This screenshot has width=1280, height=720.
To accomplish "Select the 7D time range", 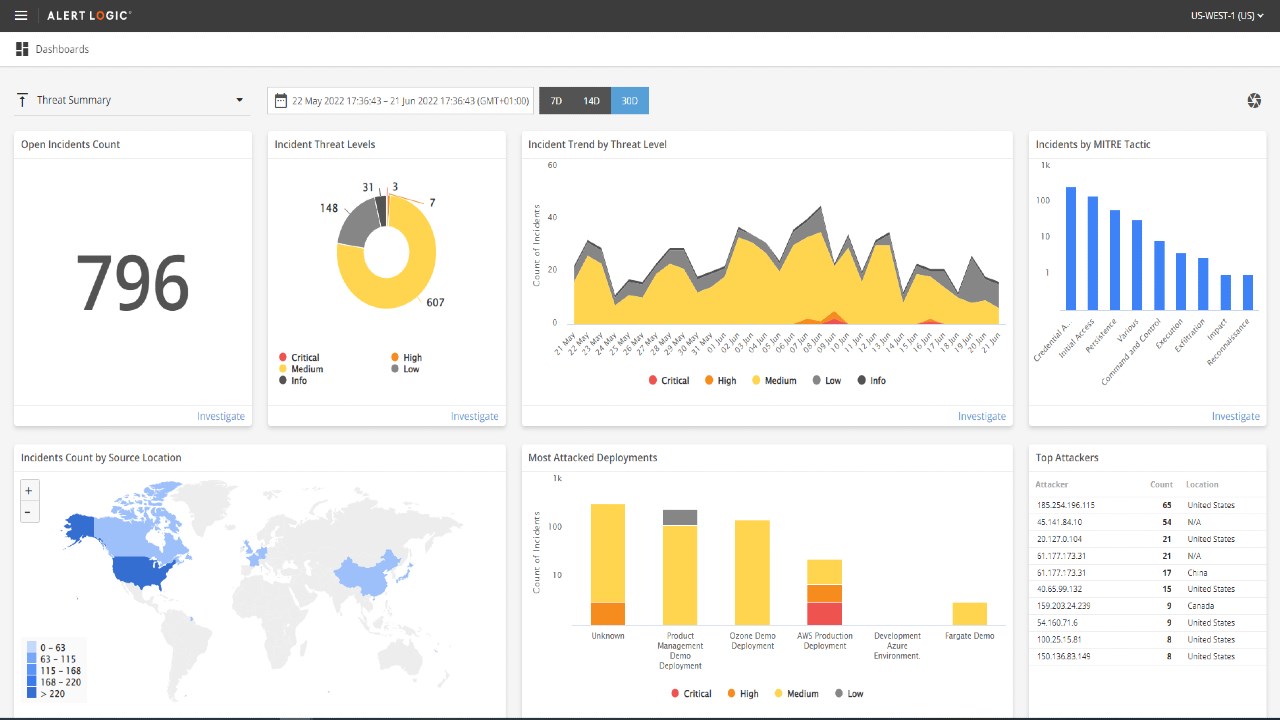I will point(557,100).
